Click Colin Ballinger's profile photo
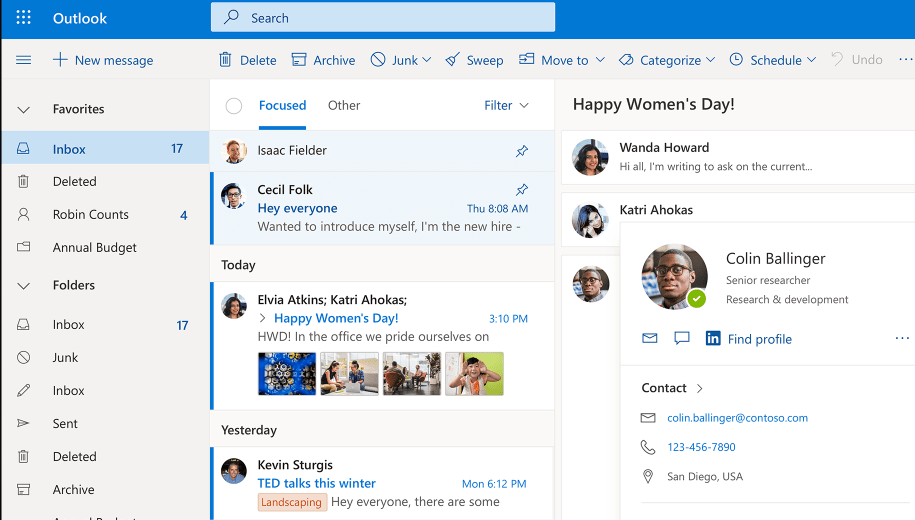 pyautogui.click(x=675, y=277)
